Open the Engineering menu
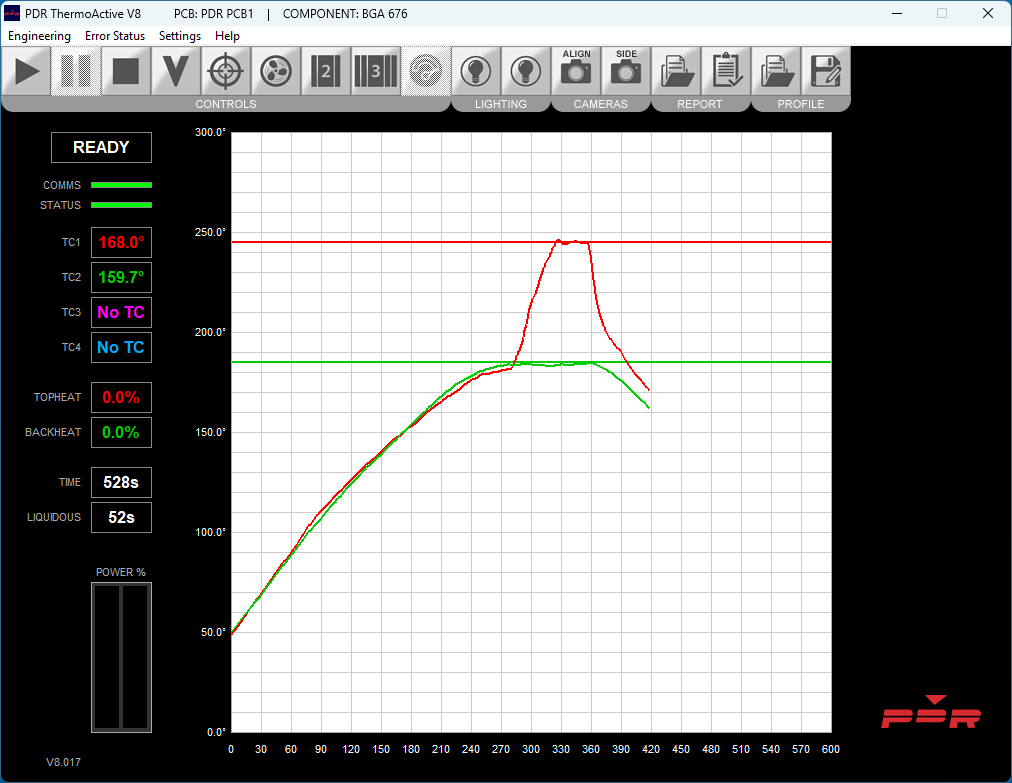1012x783 pixels. (39, 35)
